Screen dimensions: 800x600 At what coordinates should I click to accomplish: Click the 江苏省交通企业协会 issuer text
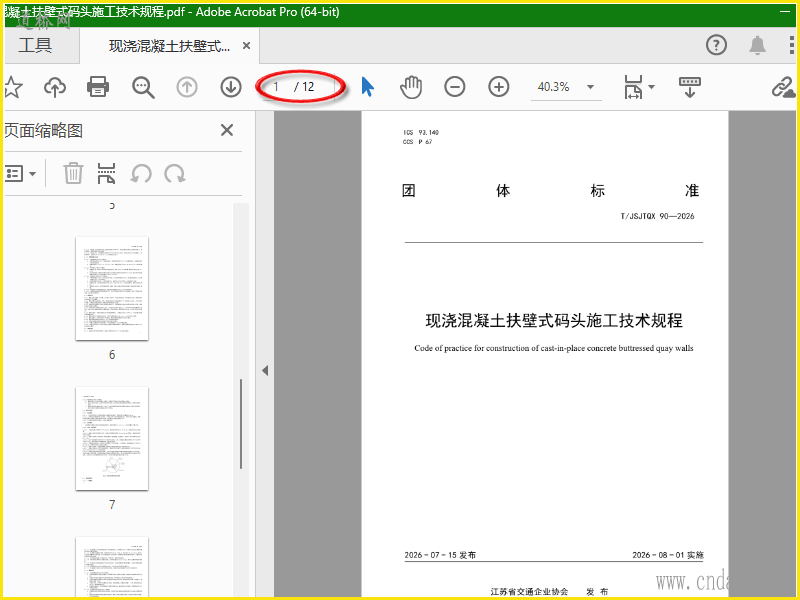[529, 592]
